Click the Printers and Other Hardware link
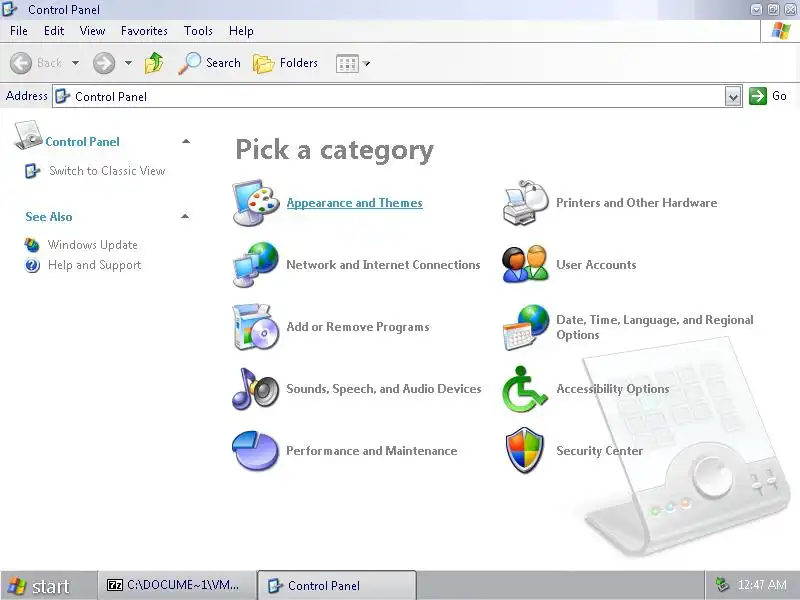This screenshot has width=800, height=600. [x=636, y=203]
